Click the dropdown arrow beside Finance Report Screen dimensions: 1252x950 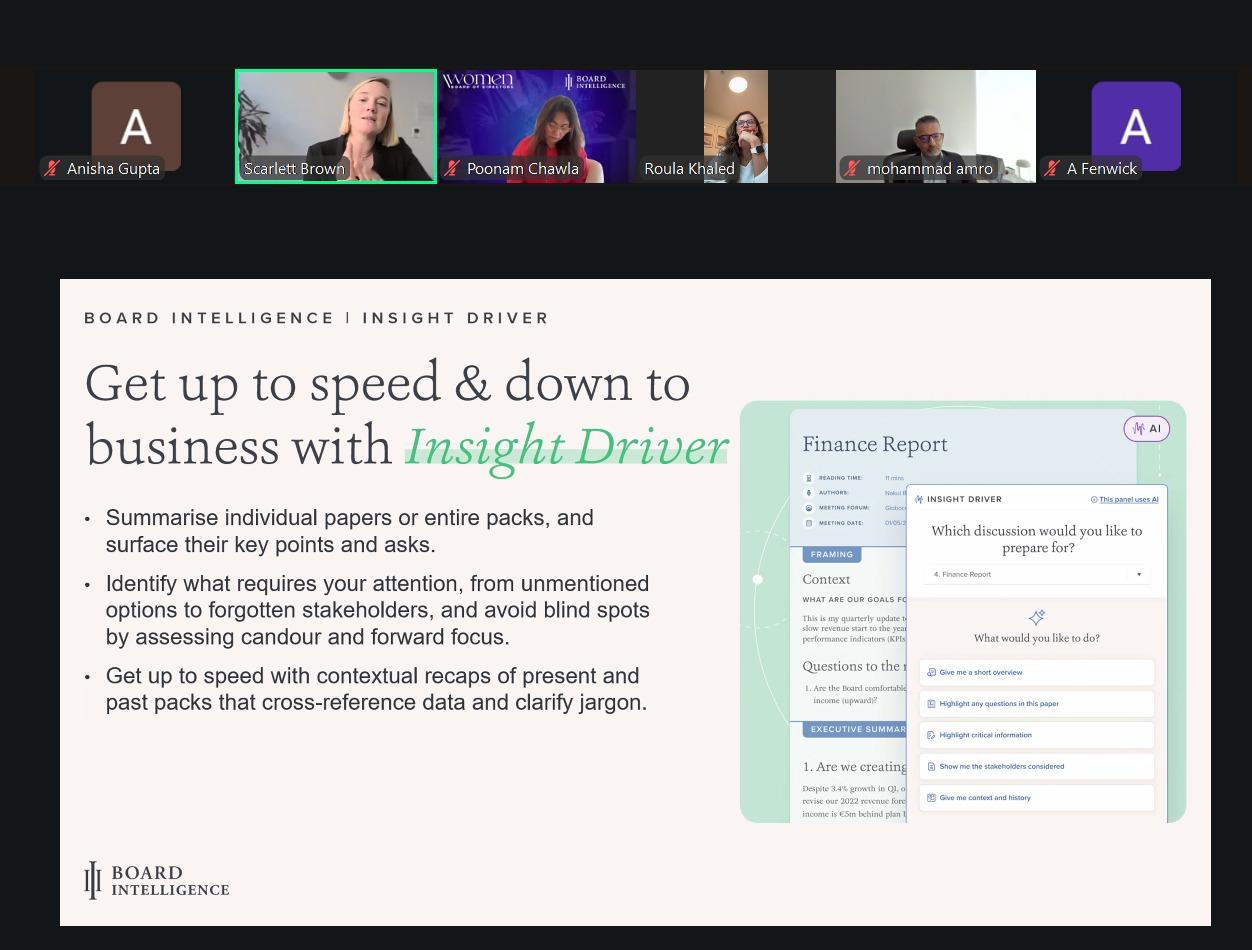(x=1138, y=574)
